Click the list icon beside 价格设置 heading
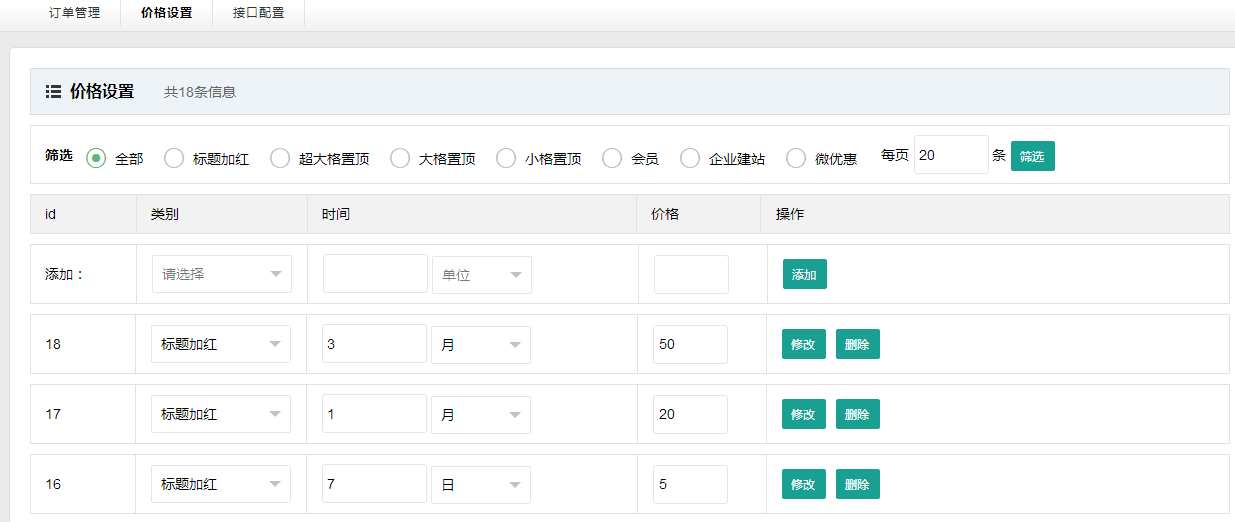This screenshot has height=522, width=1235. coord(54,92)
